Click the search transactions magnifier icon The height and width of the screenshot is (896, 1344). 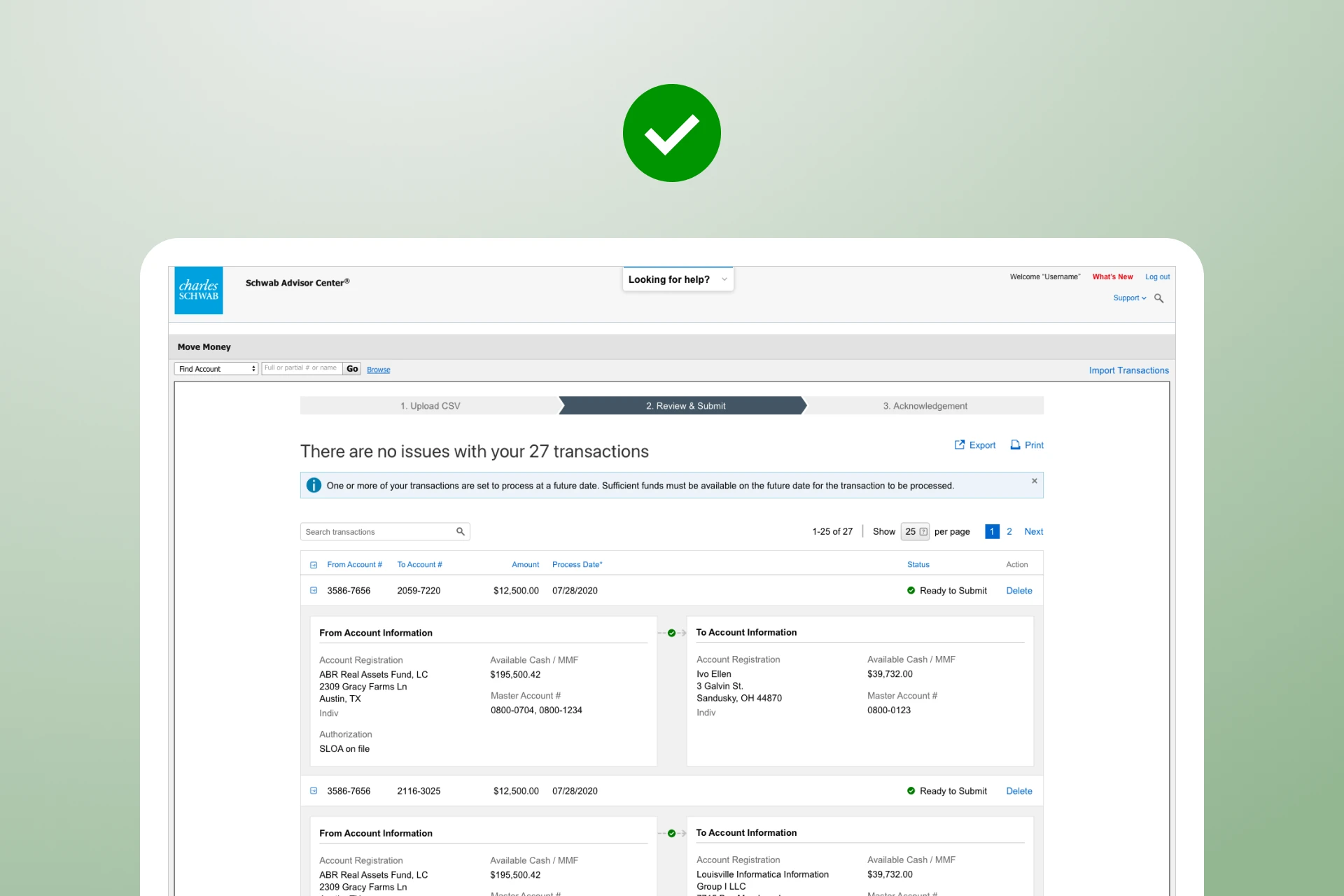460,531
